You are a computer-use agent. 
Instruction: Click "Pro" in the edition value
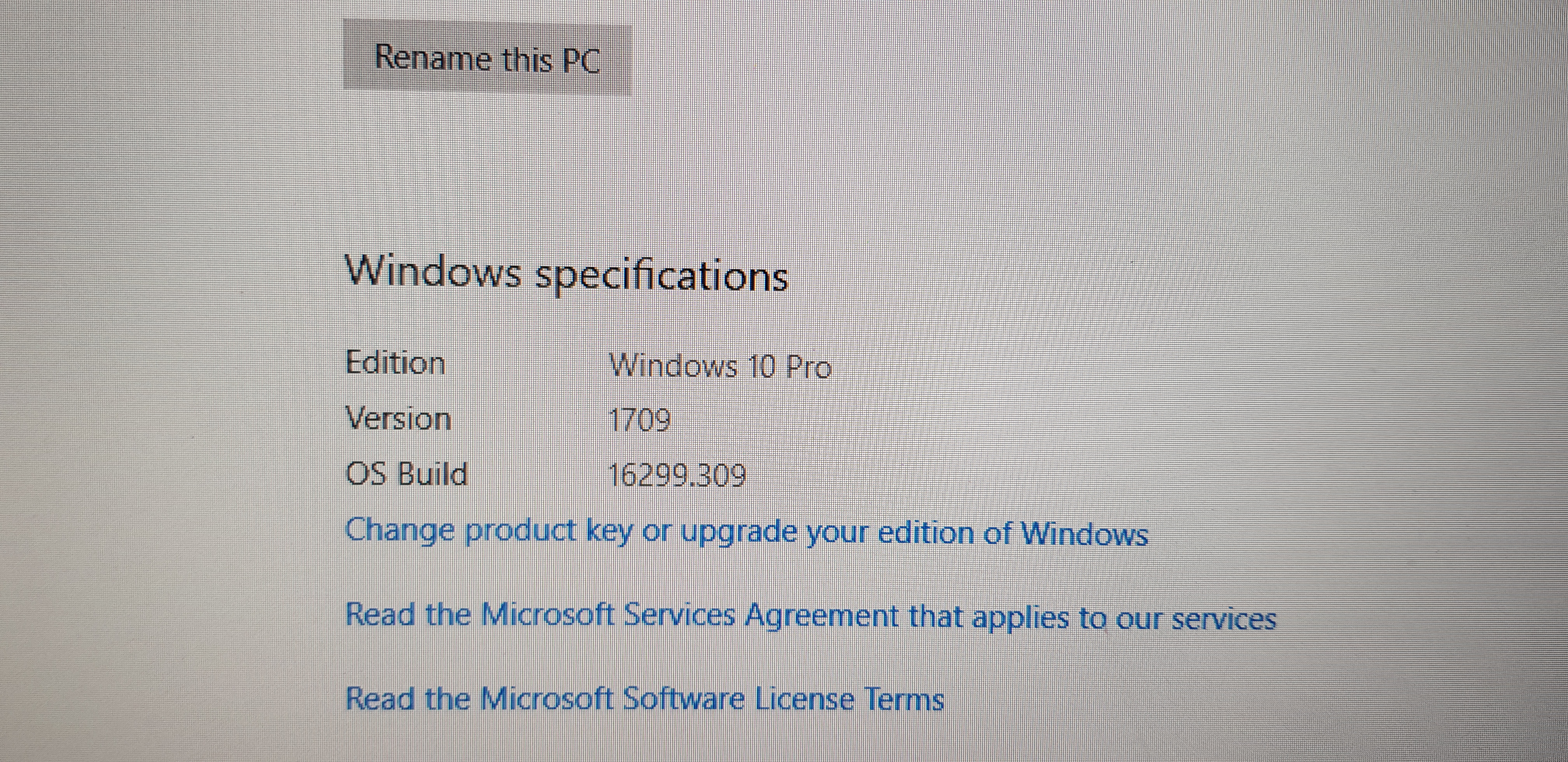coord(808,367)
